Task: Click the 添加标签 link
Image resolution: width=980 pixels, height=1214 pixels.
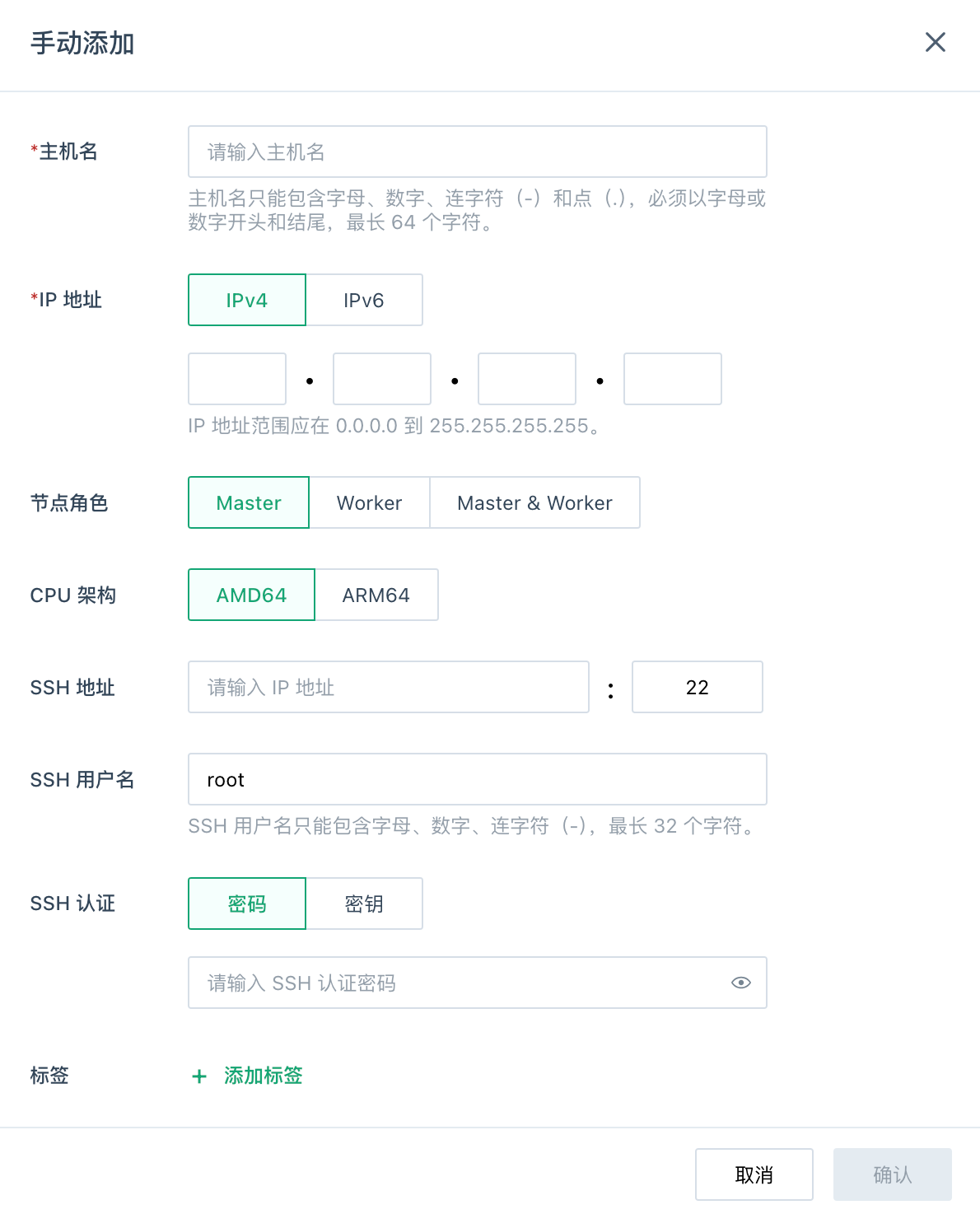Action: 262,1076
